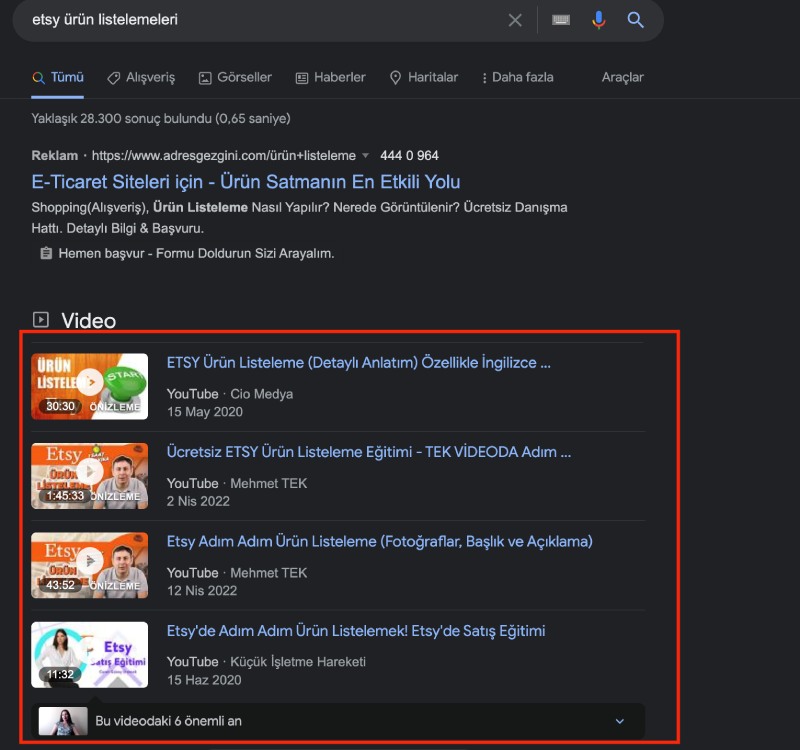The width and height of the screenshot is (800, 750).
Task: Open the Araçlar menu
Action: (x=622, y=77)
